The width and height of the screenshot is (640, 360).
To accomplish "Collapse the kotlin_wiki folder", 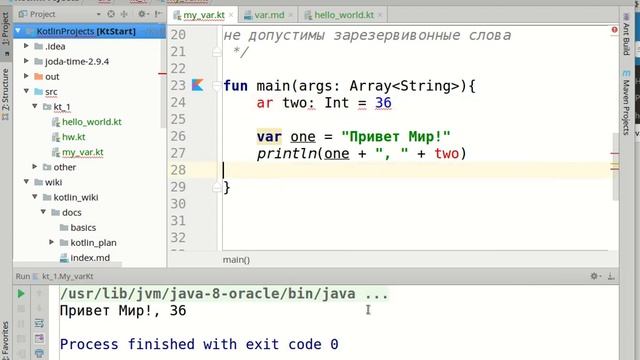I will (x=35, y=197).
